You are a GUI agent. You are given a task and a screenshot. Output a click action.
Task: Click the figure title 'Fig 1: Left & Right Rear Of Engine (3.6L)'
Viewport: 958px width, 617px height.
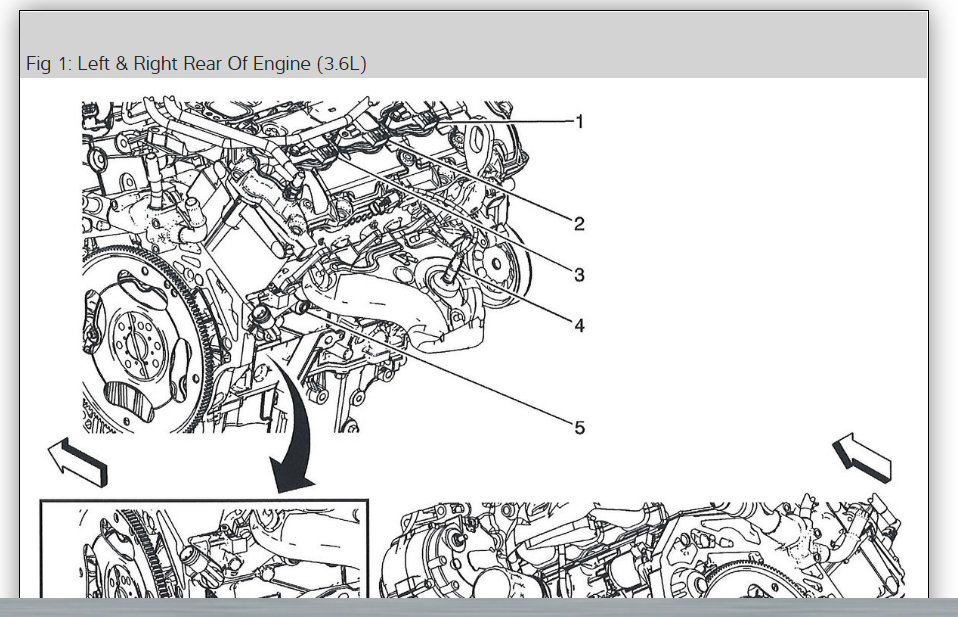pos(196,64)
